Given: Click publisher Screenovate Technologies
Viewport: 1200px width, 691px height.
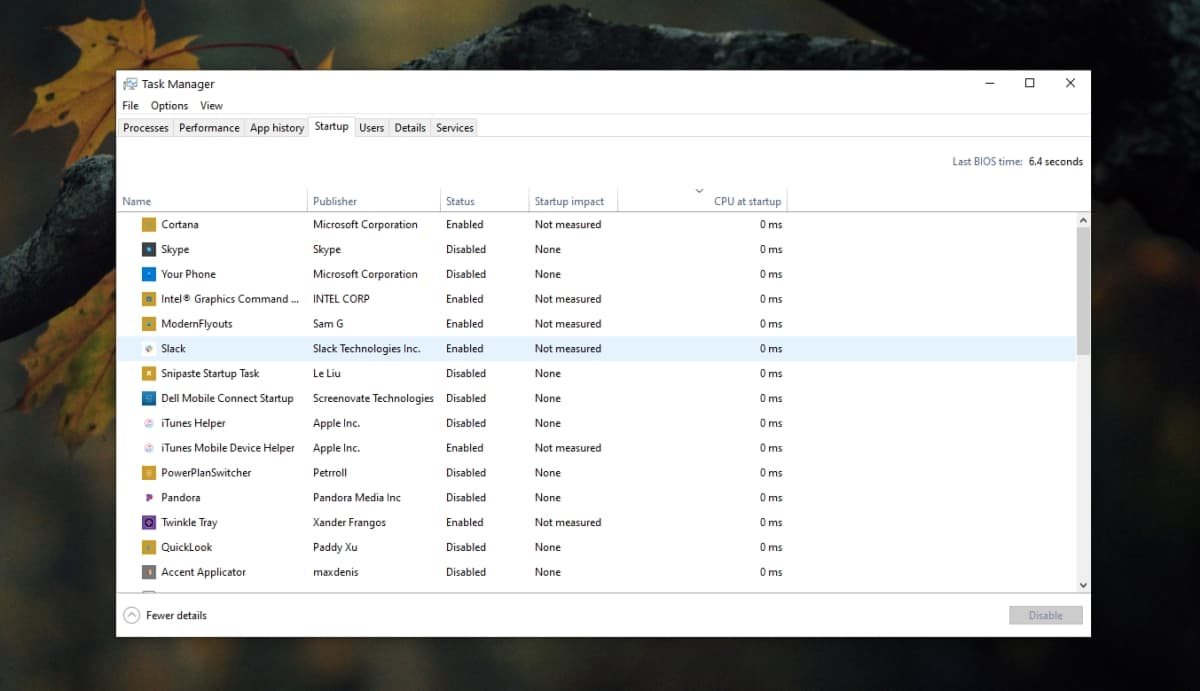Looking at the screenshot, I should pos(373,398).
